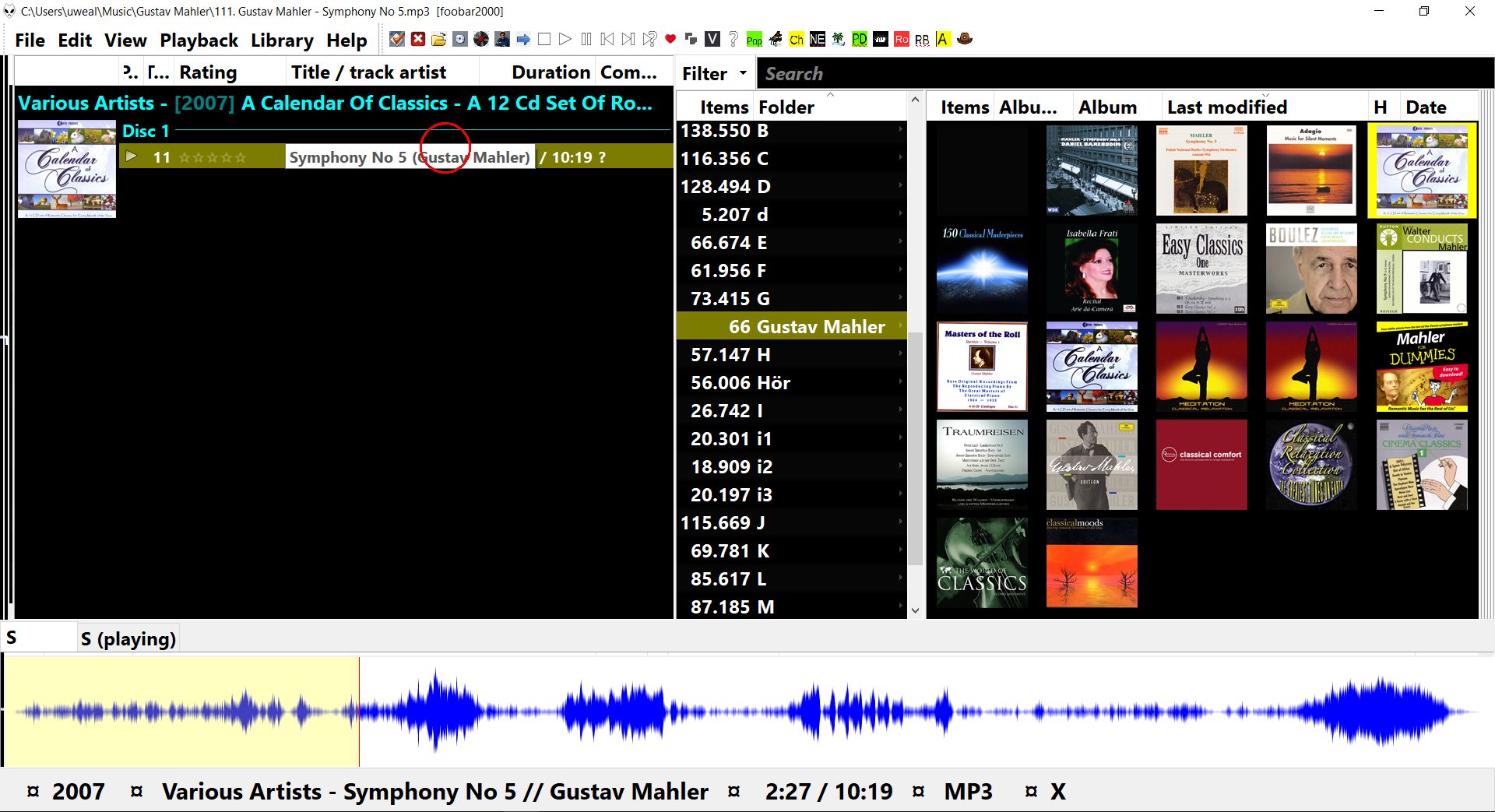Click the gray question mark toolbar icon
Screen dimensions: 1495x812
click(x=733, y=39)
